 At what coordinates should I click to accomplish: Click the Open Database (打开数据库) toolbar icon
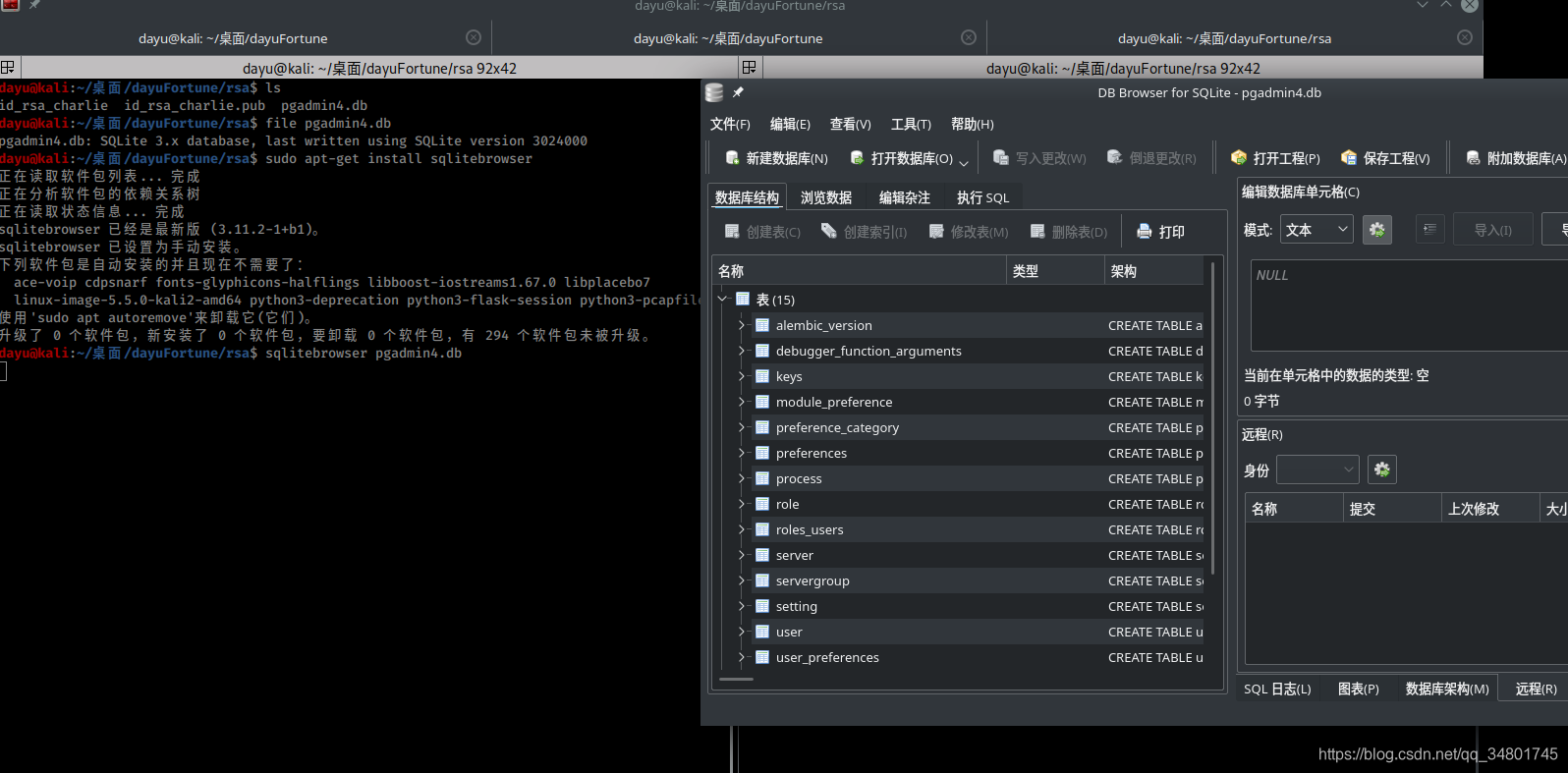[x=858, y=158]
